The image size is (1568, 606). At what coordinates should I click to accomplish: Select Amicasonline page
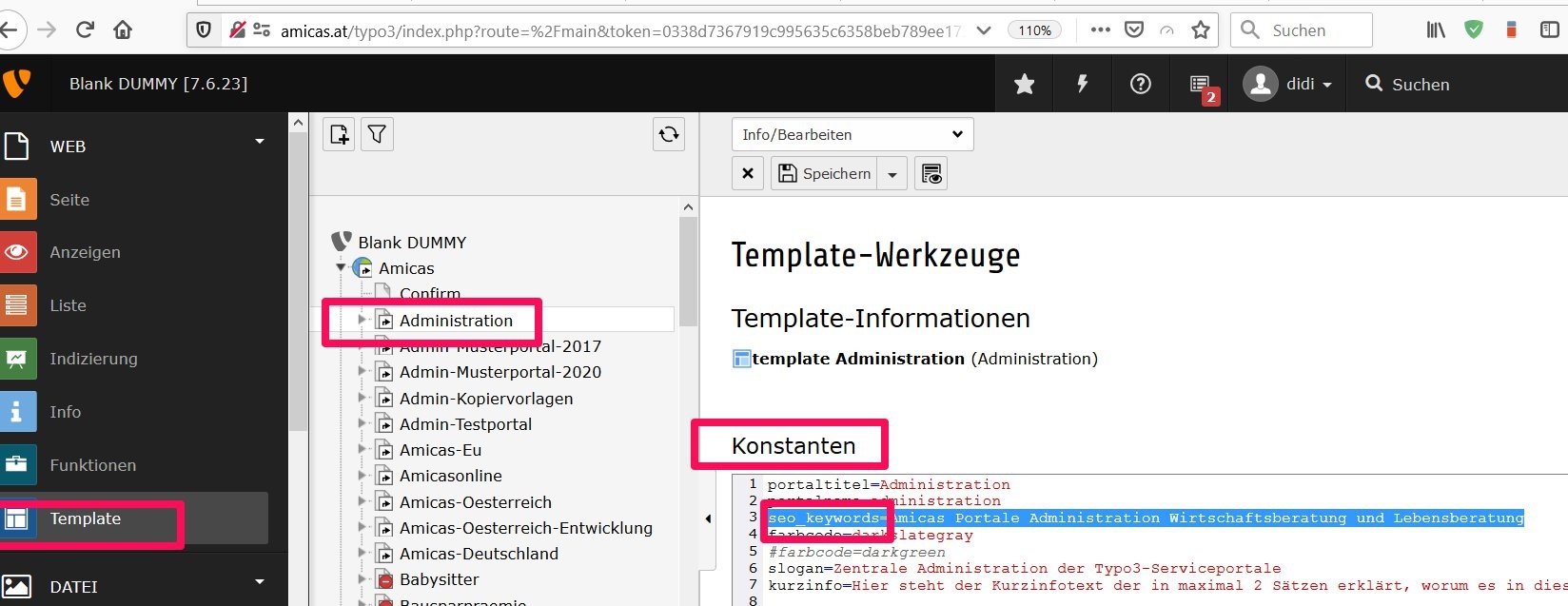[x=451, y=476]
